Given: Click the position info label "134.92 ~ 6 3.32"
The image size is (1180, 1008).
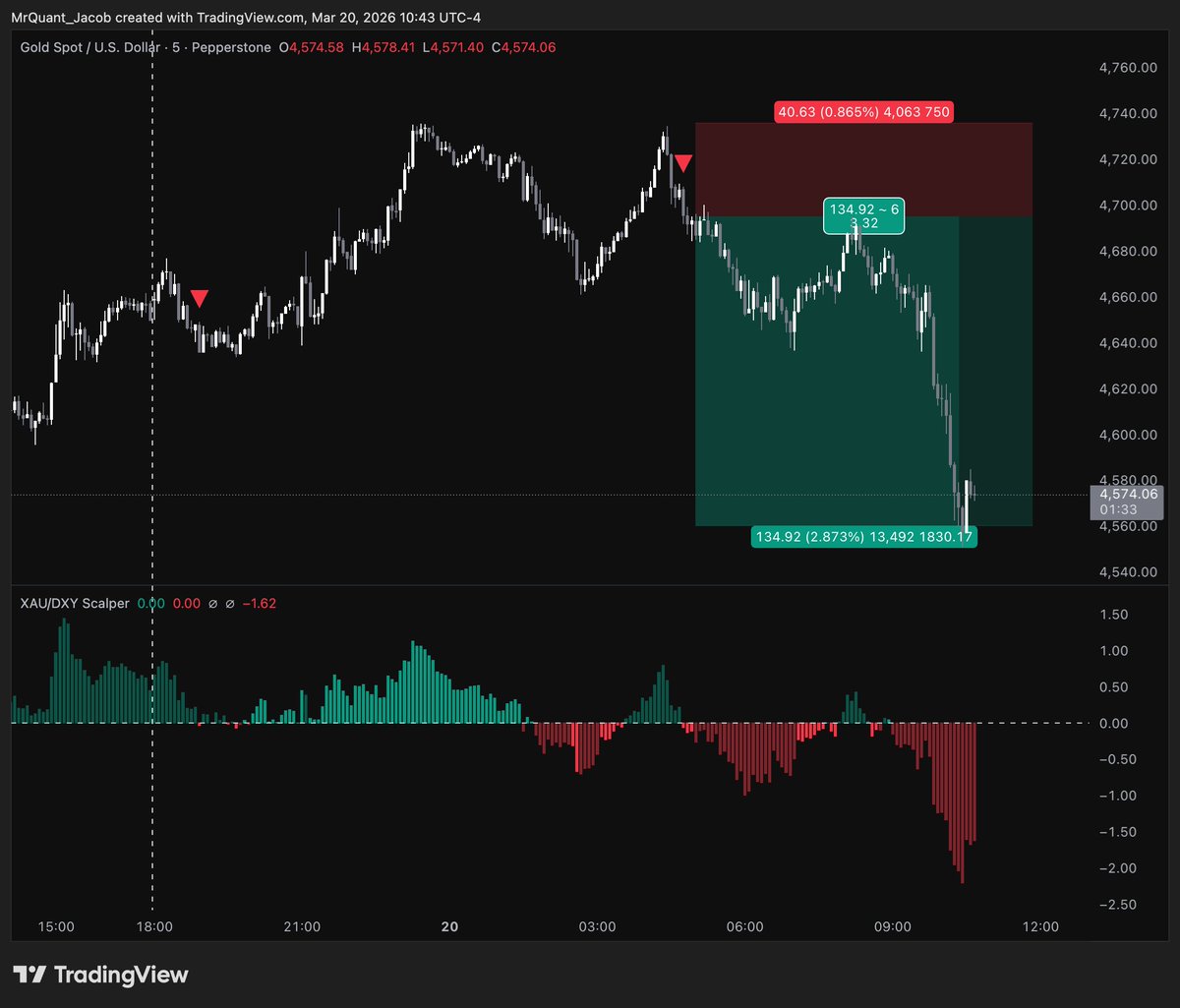Looking at the screenshot, I should (x=864, y=216).
